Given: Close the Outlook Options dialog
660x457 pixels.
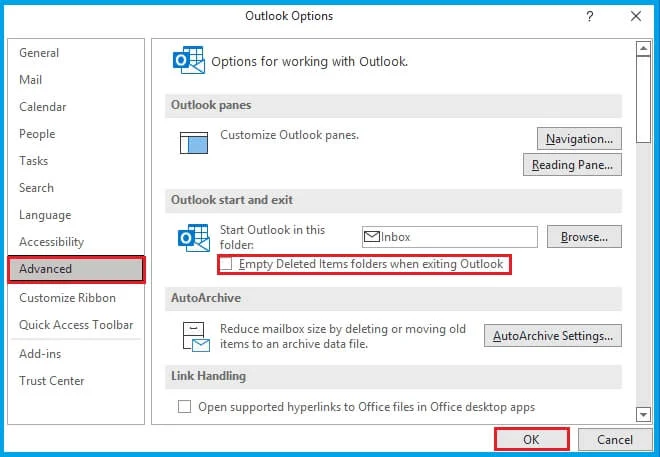Looking at the screenshot, I should 636,16.
